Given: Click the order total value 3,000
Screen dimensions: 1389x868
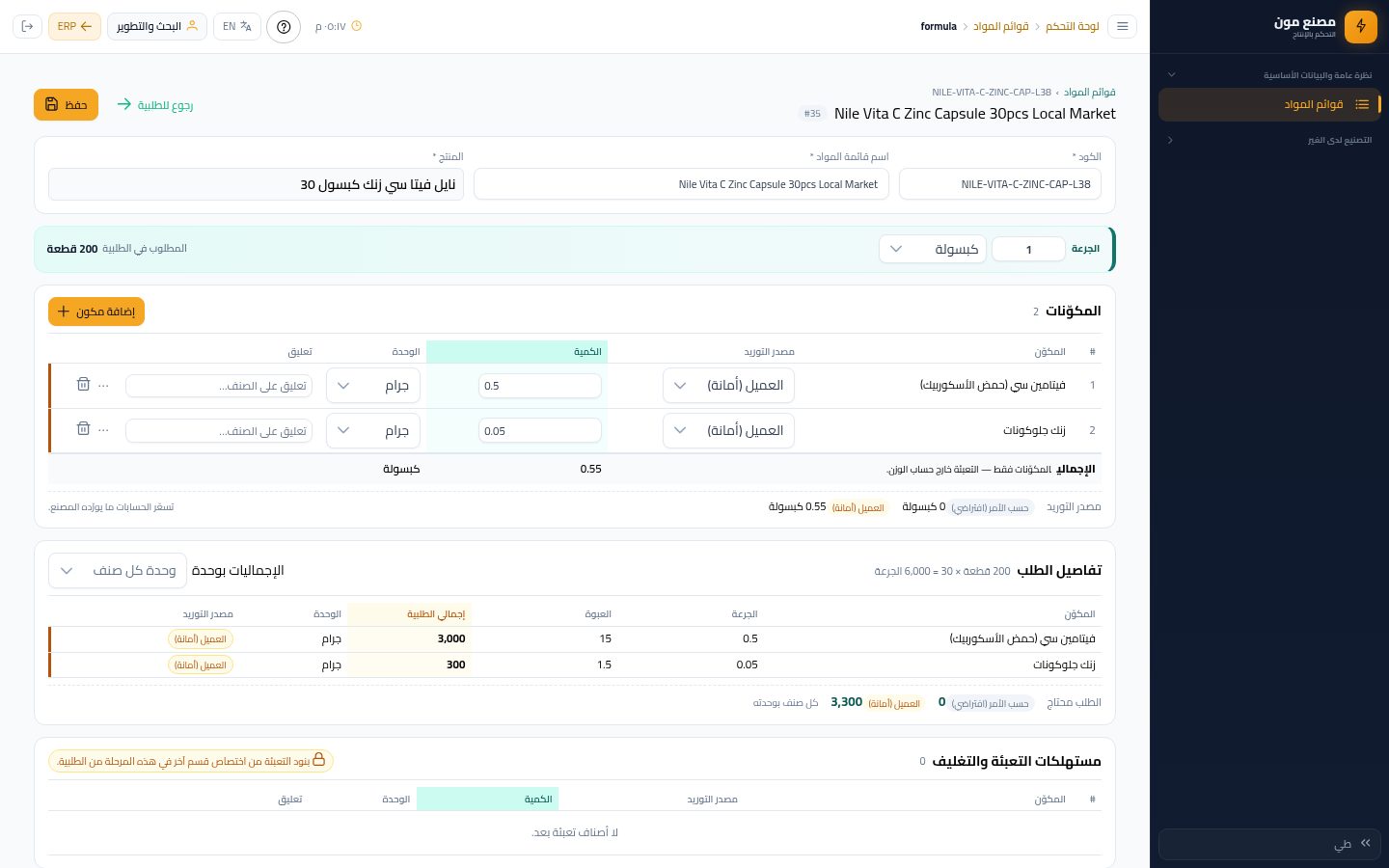Looking at the screenshot, I should click(451, 638).
